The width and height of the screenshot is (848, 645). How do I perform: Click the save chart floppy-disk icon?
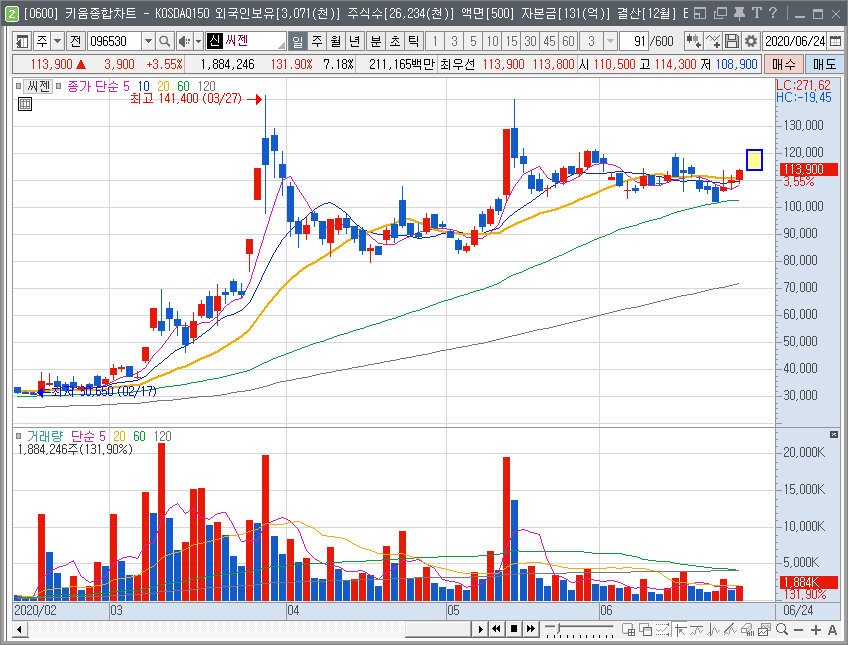(732, 41)
